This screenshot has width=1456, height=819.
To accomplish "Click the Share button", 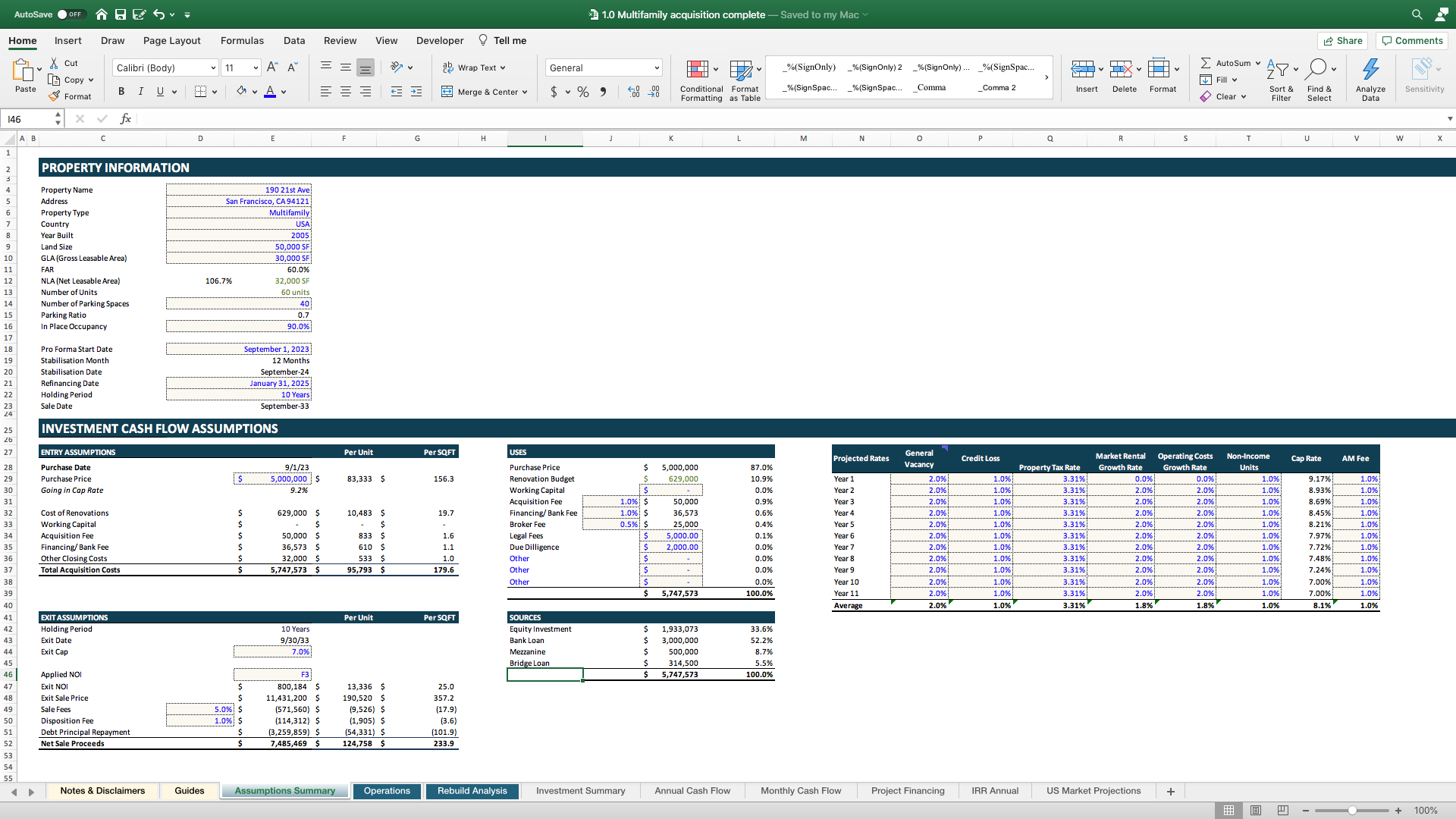I will [1342, 40].
